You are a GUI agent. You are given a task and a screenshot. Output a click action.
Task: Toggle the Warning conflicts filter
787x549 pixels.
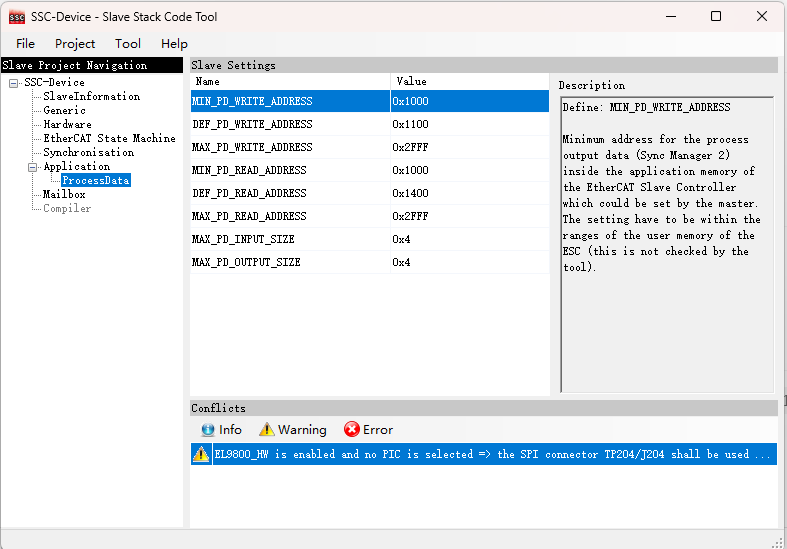293,430
